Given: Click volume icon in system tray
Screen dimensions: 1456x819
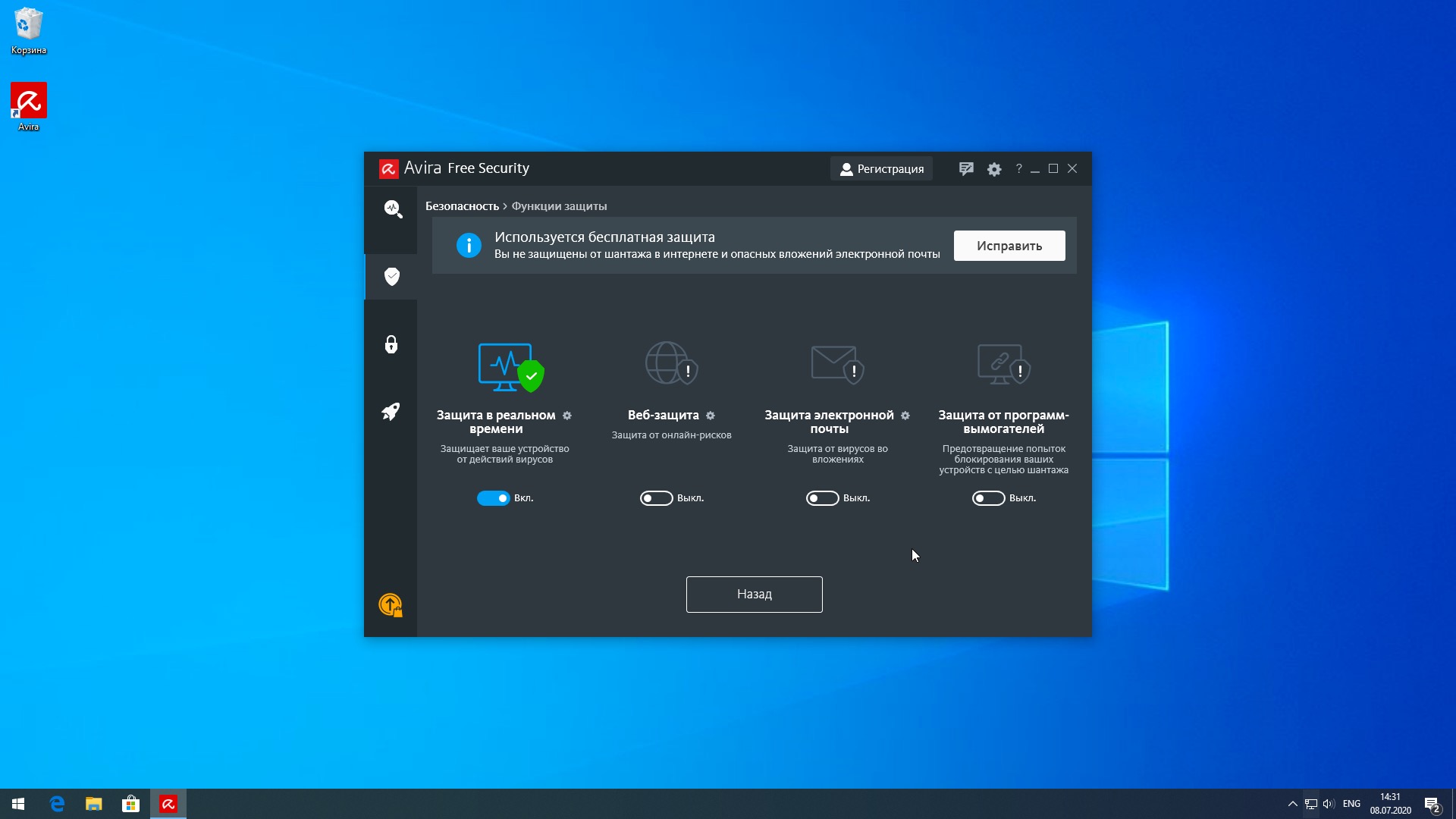Looking at the screenshot, I should [1329, 804].
